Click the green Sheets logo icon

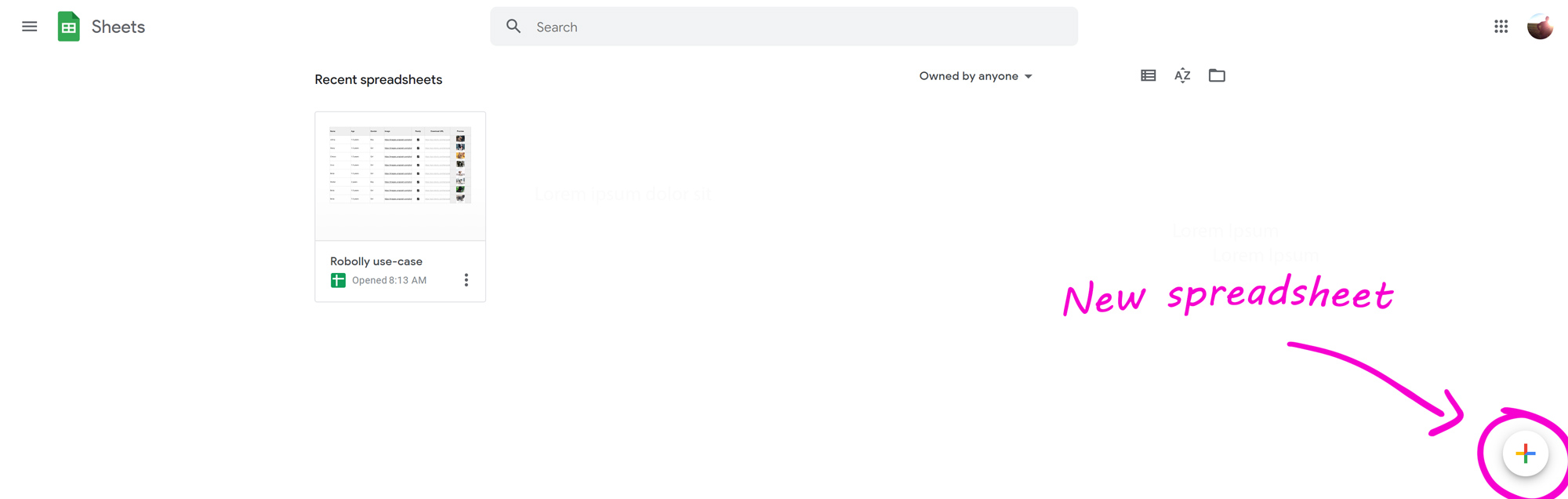click(x=69, y=27)
